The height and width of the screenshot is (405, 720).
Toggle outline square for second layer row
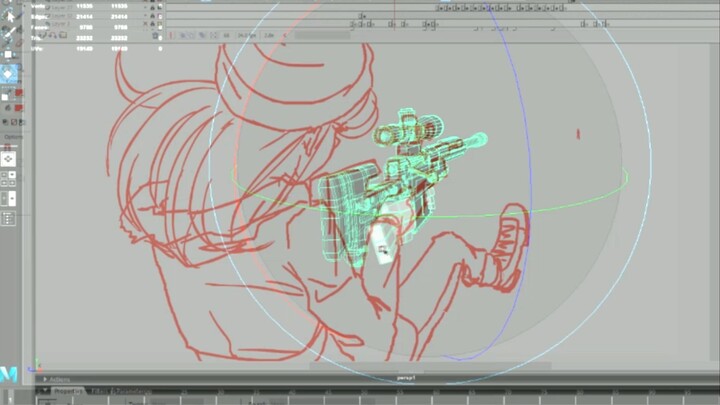point(160,16)
